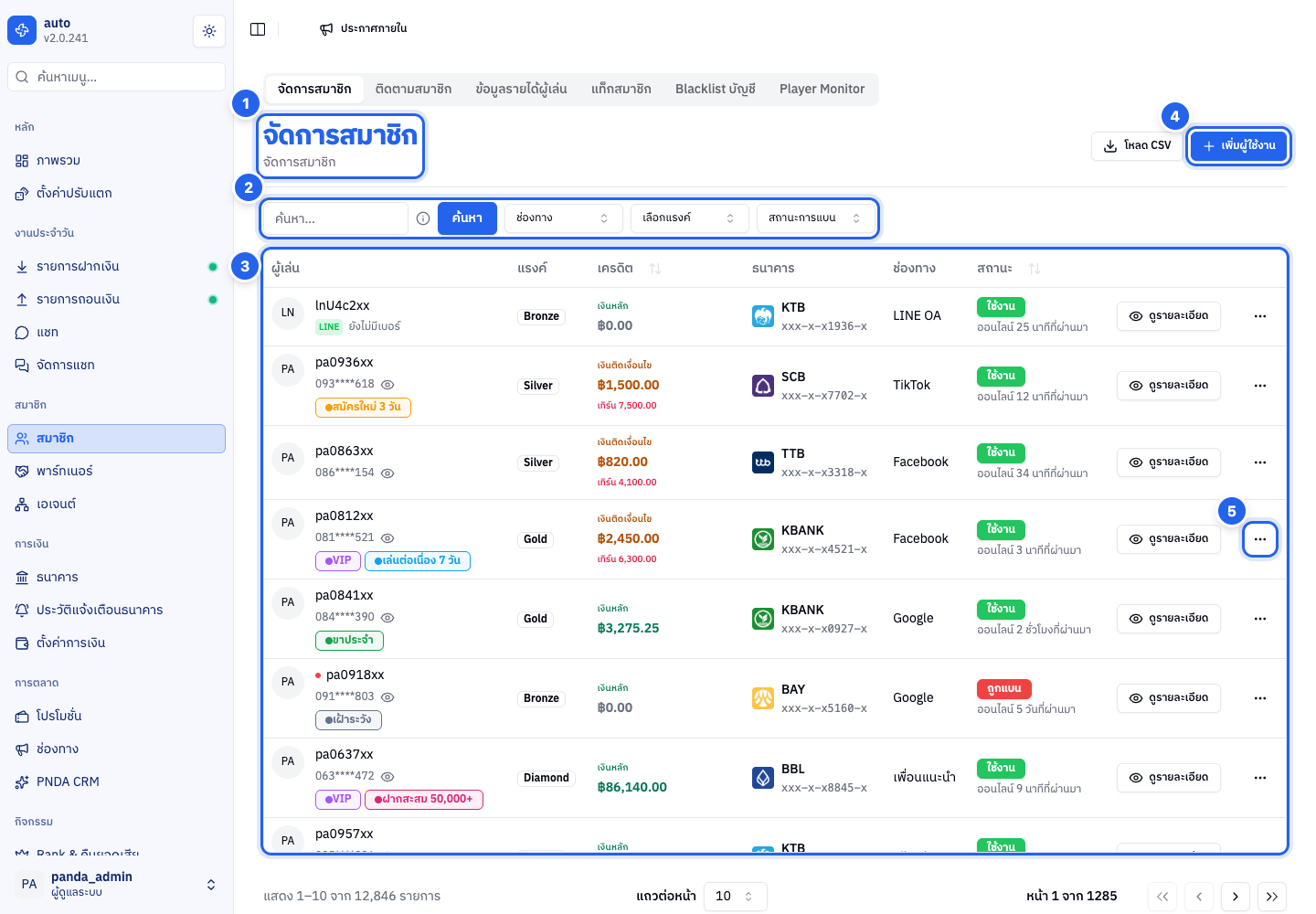
Task: Reveal phone number of pa0841xx
Action: (x=387, y=618)
